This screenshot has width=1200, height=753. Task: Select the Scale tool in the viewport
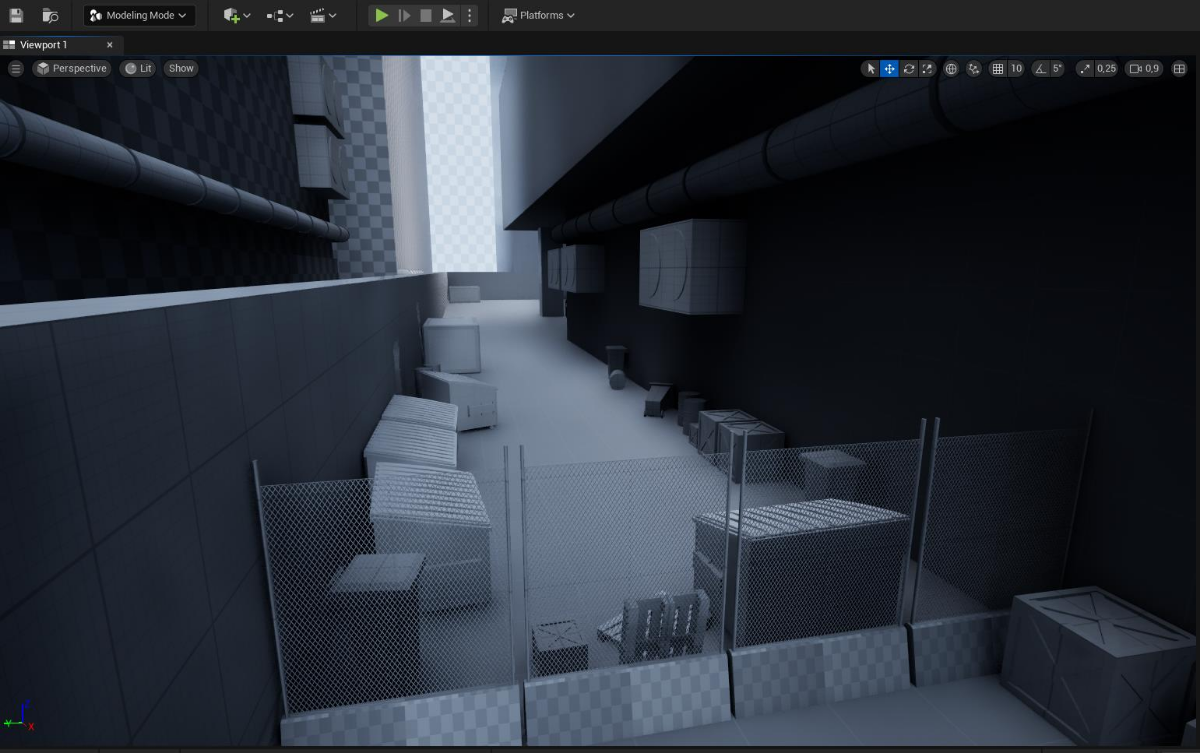click(x=926, y=68)
